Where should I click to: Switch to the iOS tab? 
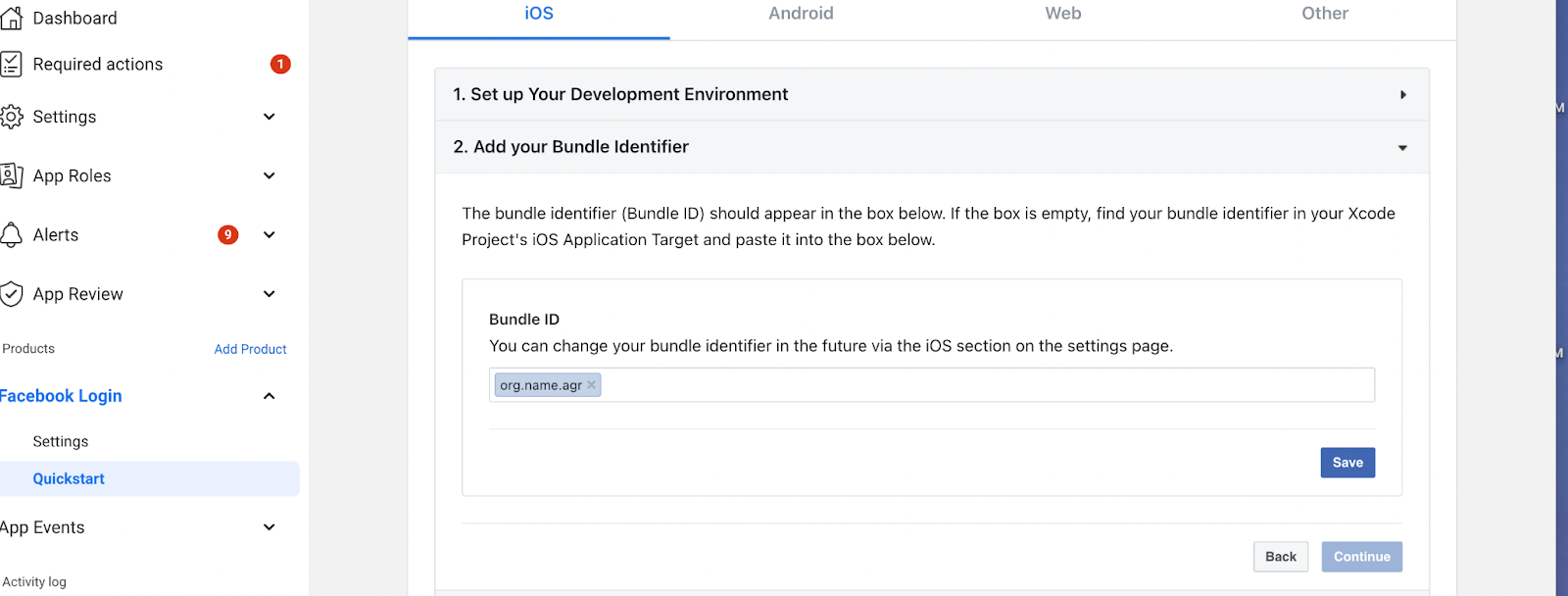539,14
